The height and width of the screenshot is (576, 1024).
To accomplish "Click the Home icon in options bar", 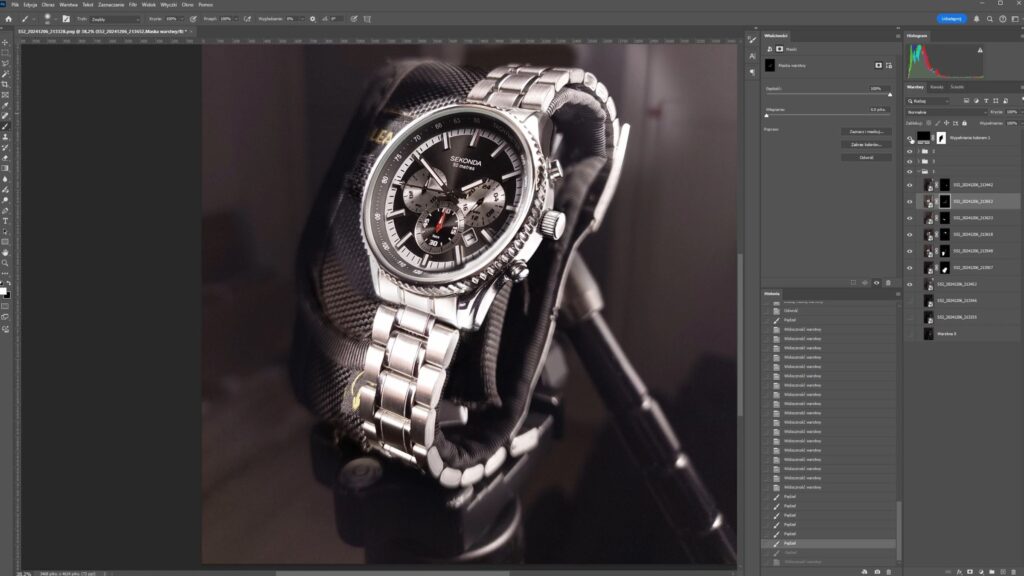I will tap(8, 18).
